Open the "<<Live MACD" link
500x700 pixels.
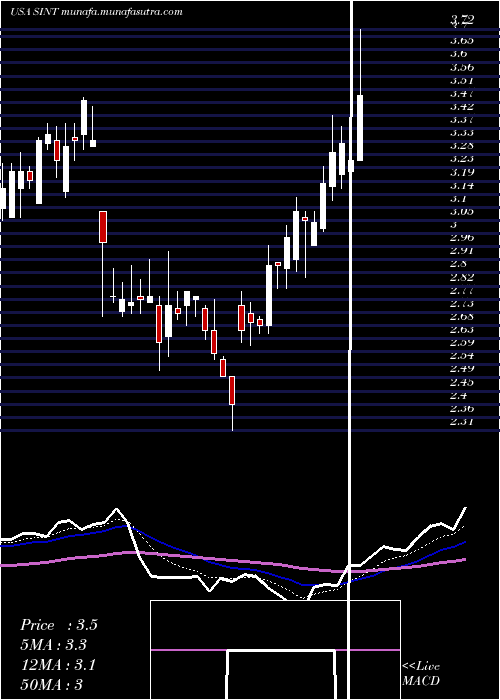point(421,674)
